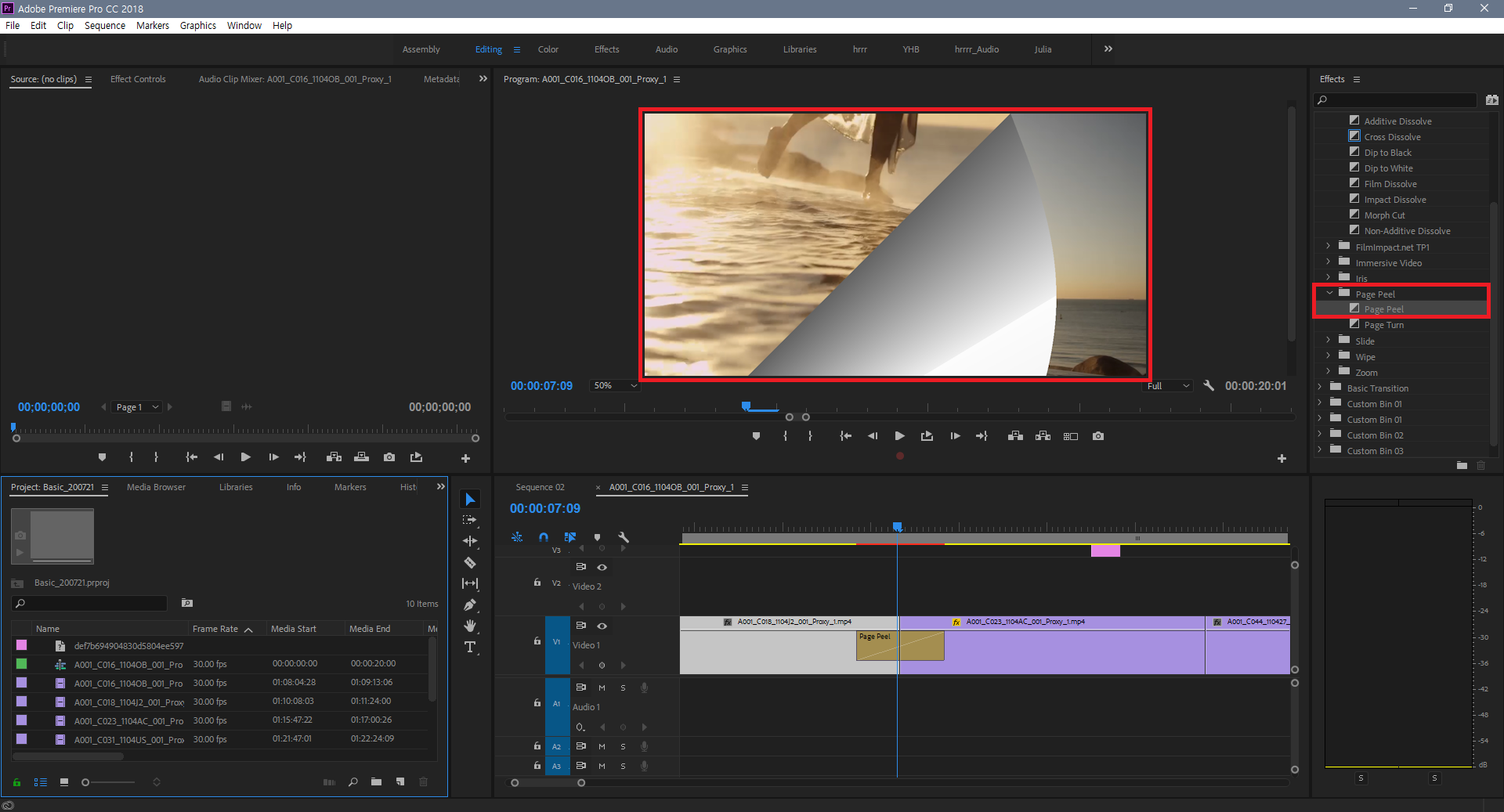
Task: Select the Razor tool
Action: [470, 562]
